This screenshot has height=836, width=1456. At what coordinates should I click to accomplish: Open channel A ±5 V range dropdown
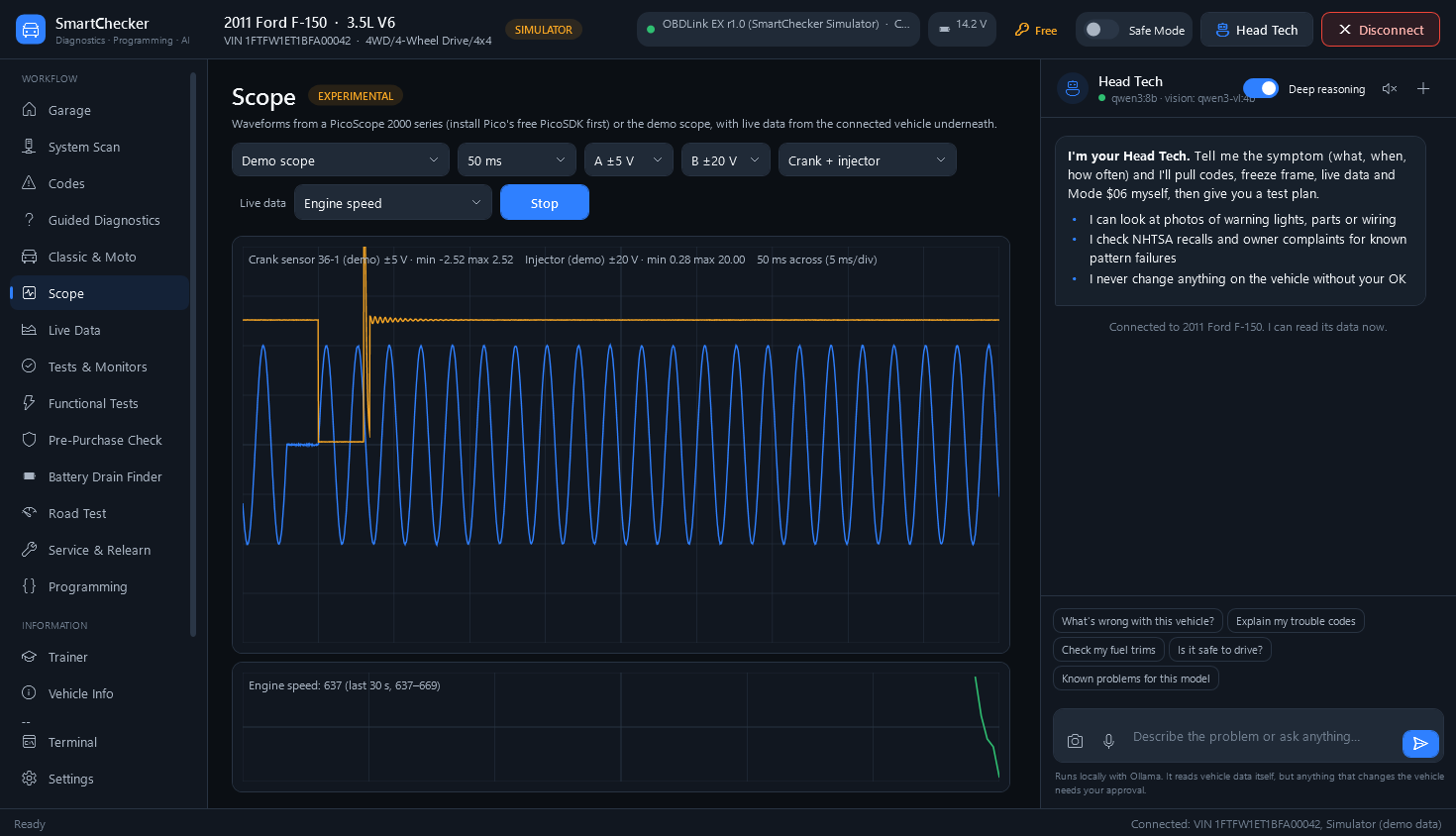pyautogui.click(x=629, y=159)
